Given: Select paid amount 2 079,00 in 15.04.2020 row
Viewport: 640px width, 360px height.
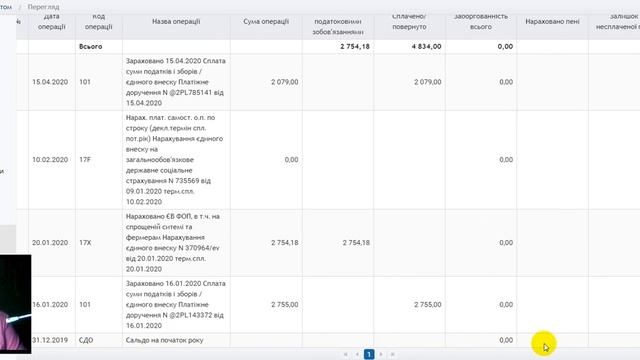Looking at the screenshot, I should (428, 82).
